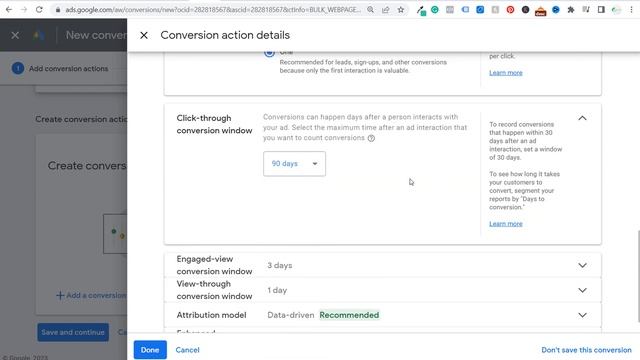Bookmark this page with the star icon

tap(400, 9)
